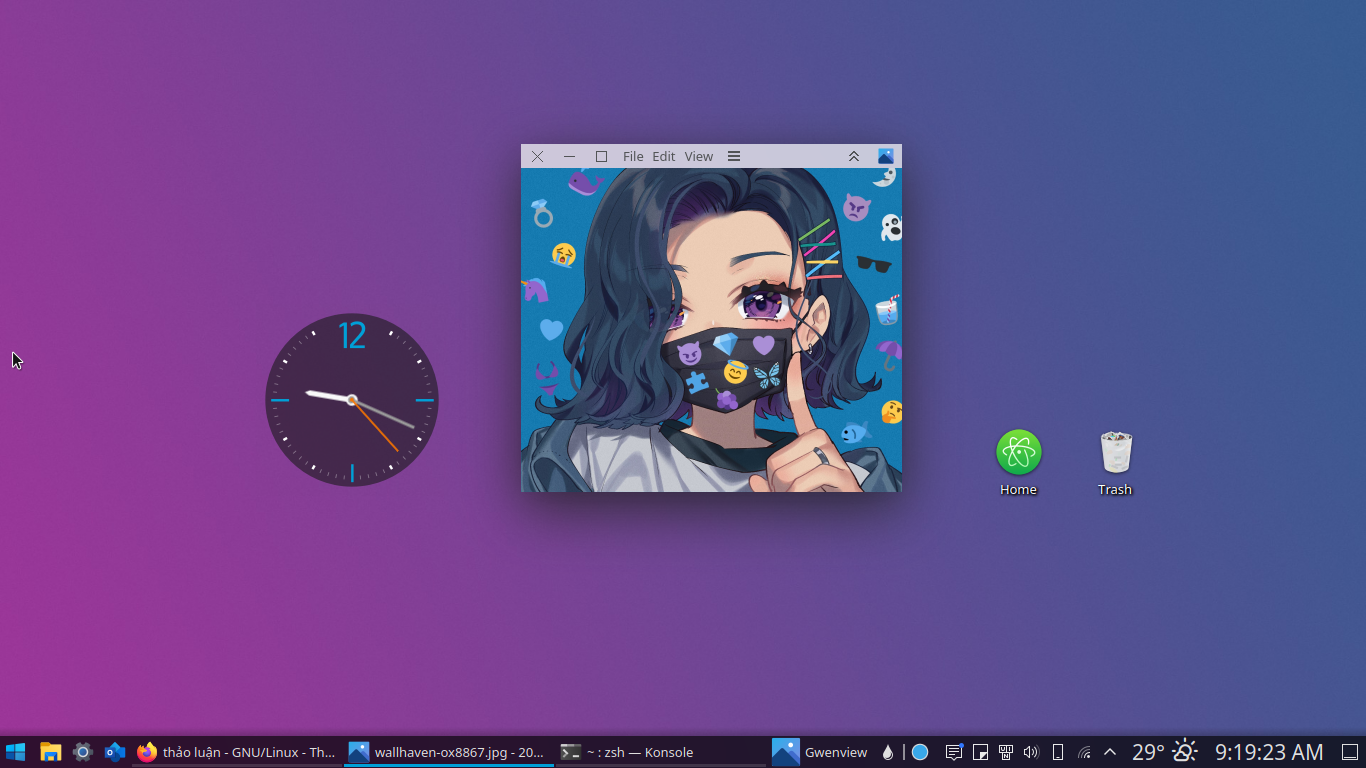This screenshot has height=768, width=1366.
Task: Open the Windows-style start menu launcher
Action: click(15, 752)
